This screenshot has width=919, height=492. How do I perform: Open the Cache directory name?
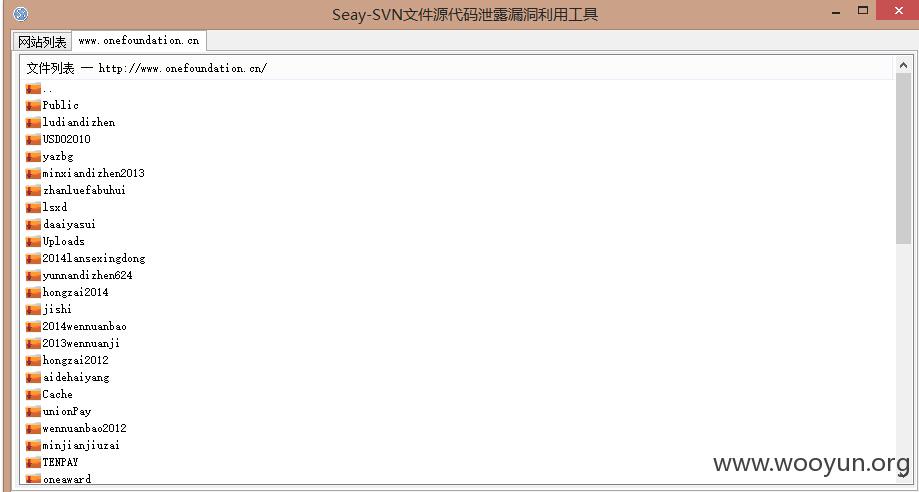coord(57,394)
